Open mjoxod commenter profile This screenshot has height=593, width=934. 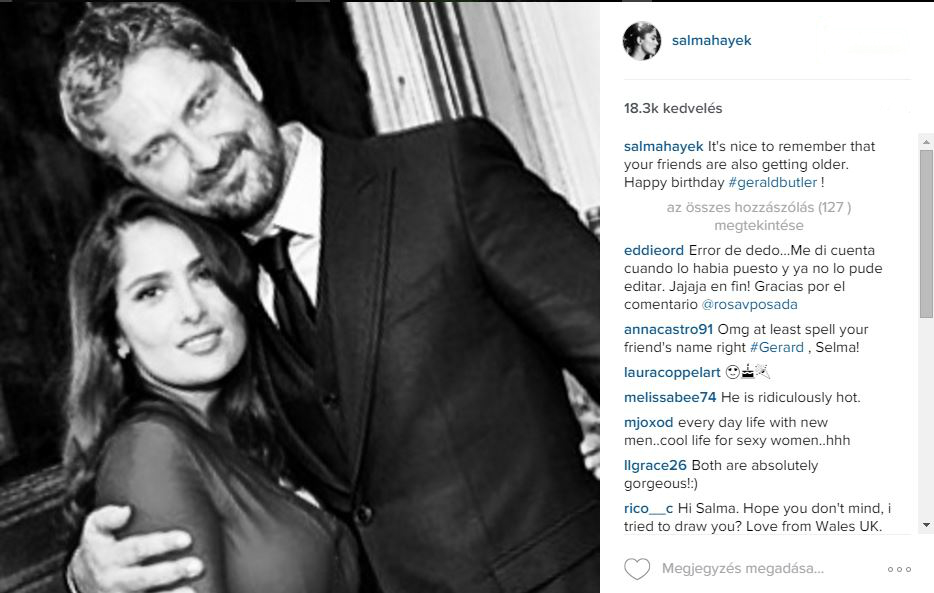tap(648, 422)
